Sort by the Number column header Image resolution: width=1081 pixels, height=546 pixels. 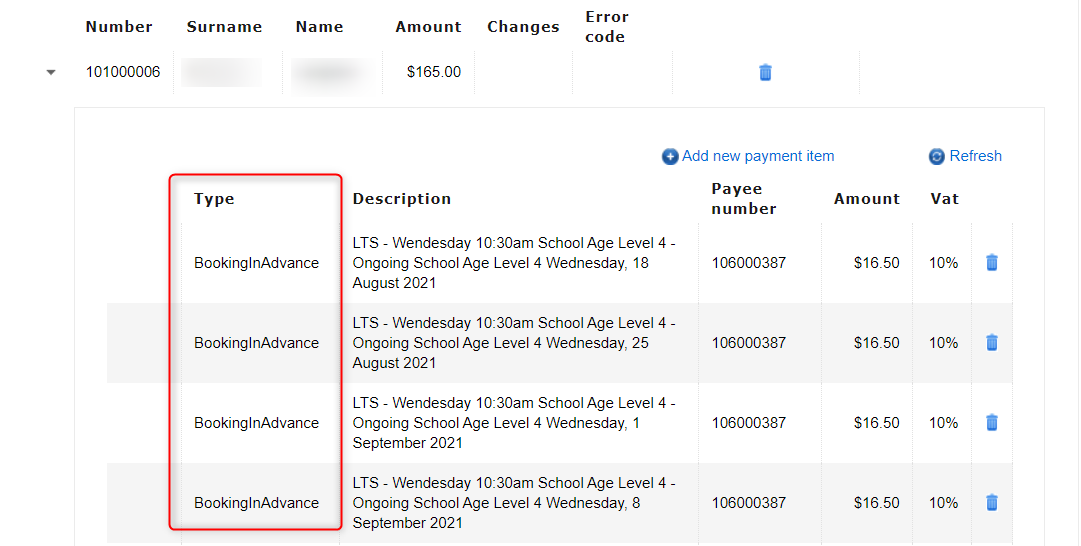point(119,27)
